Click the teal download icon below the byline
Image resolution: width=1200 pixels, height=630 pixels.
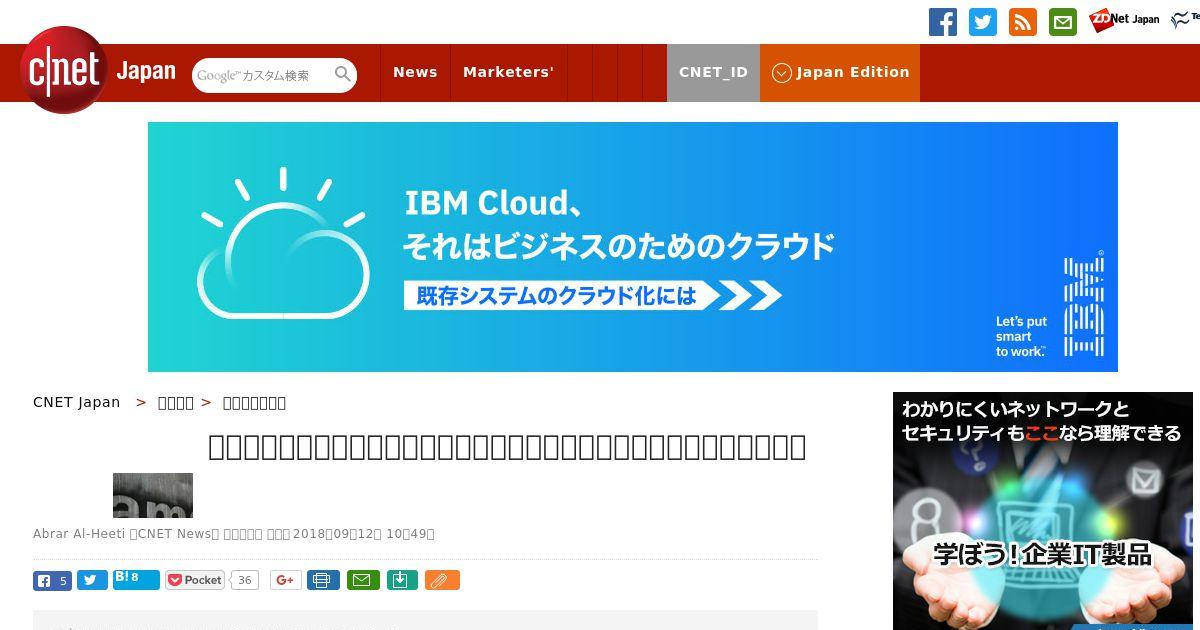coord(402,580)
